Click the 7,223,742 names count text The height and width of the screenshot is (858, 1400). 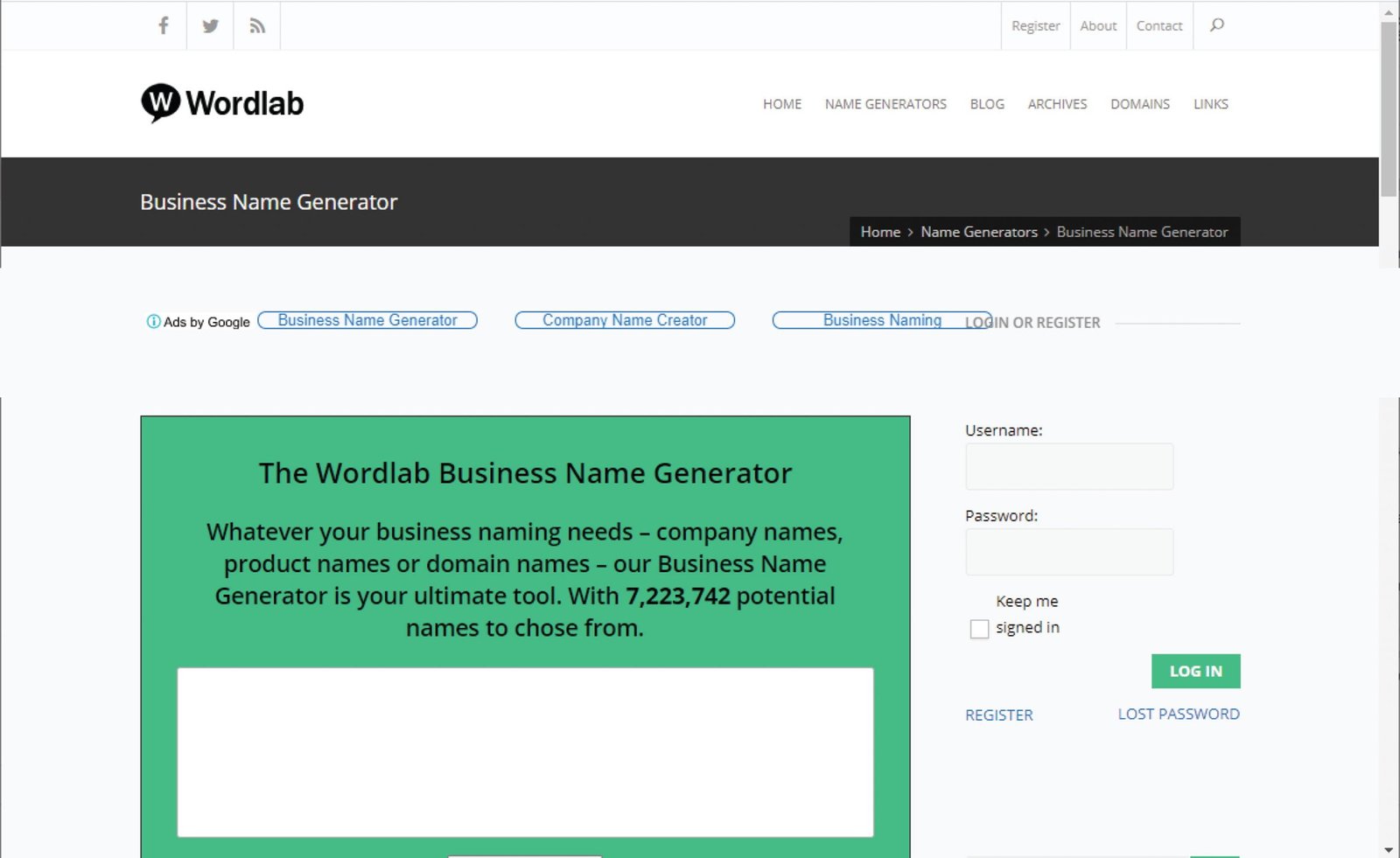click(x=678, y=596)
